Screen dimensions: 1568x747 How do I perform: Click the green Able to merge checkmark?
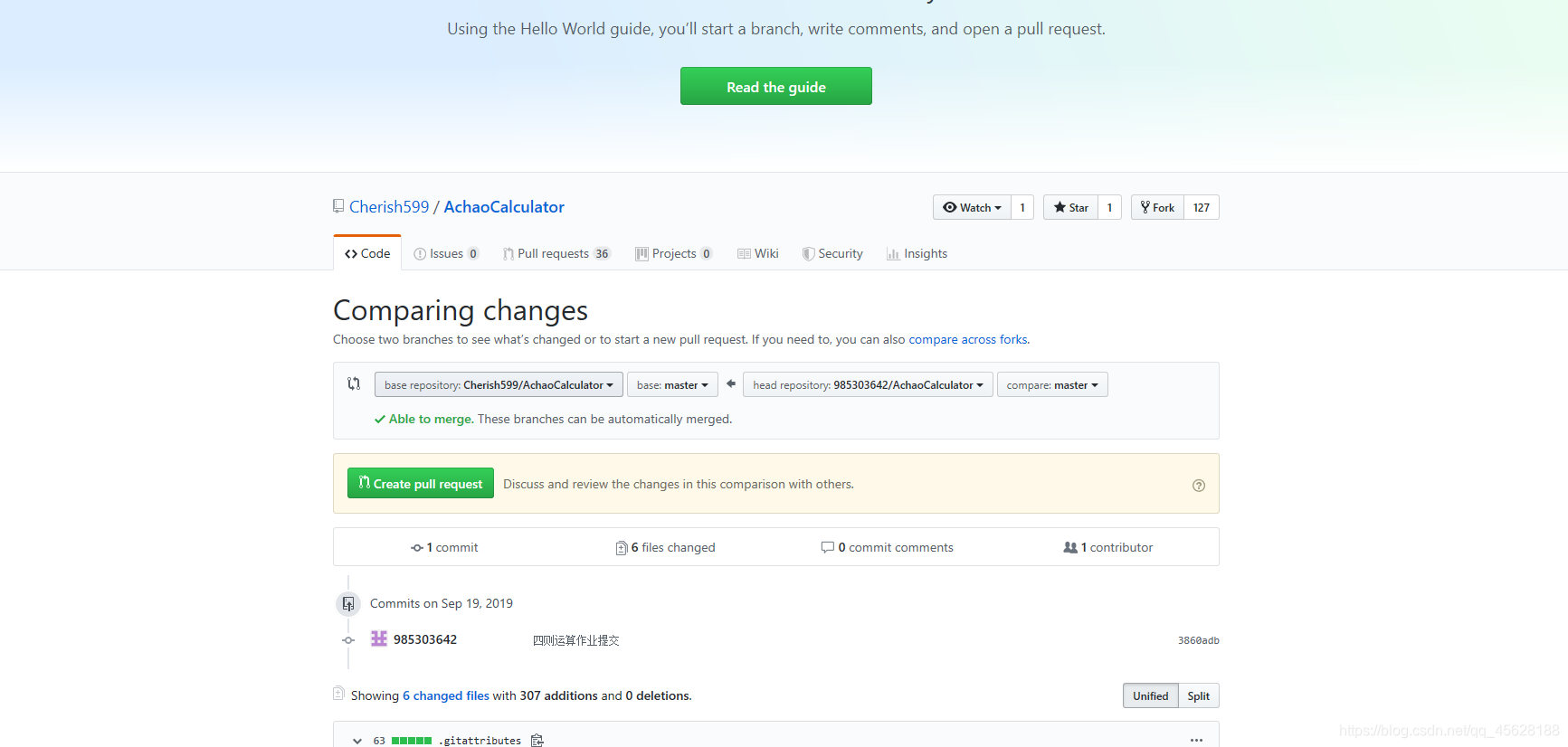(380, 419)
